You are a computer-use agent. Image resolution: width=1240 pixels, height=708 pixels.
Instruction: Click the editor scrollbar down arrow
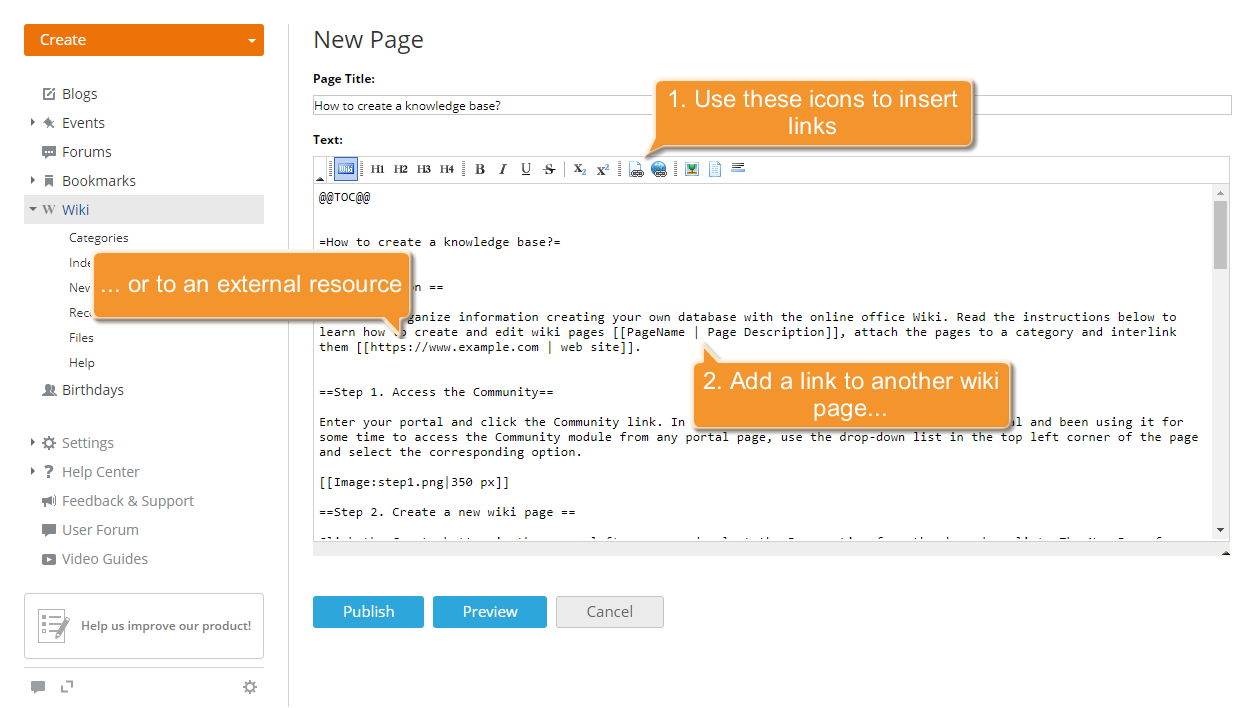1220,530
